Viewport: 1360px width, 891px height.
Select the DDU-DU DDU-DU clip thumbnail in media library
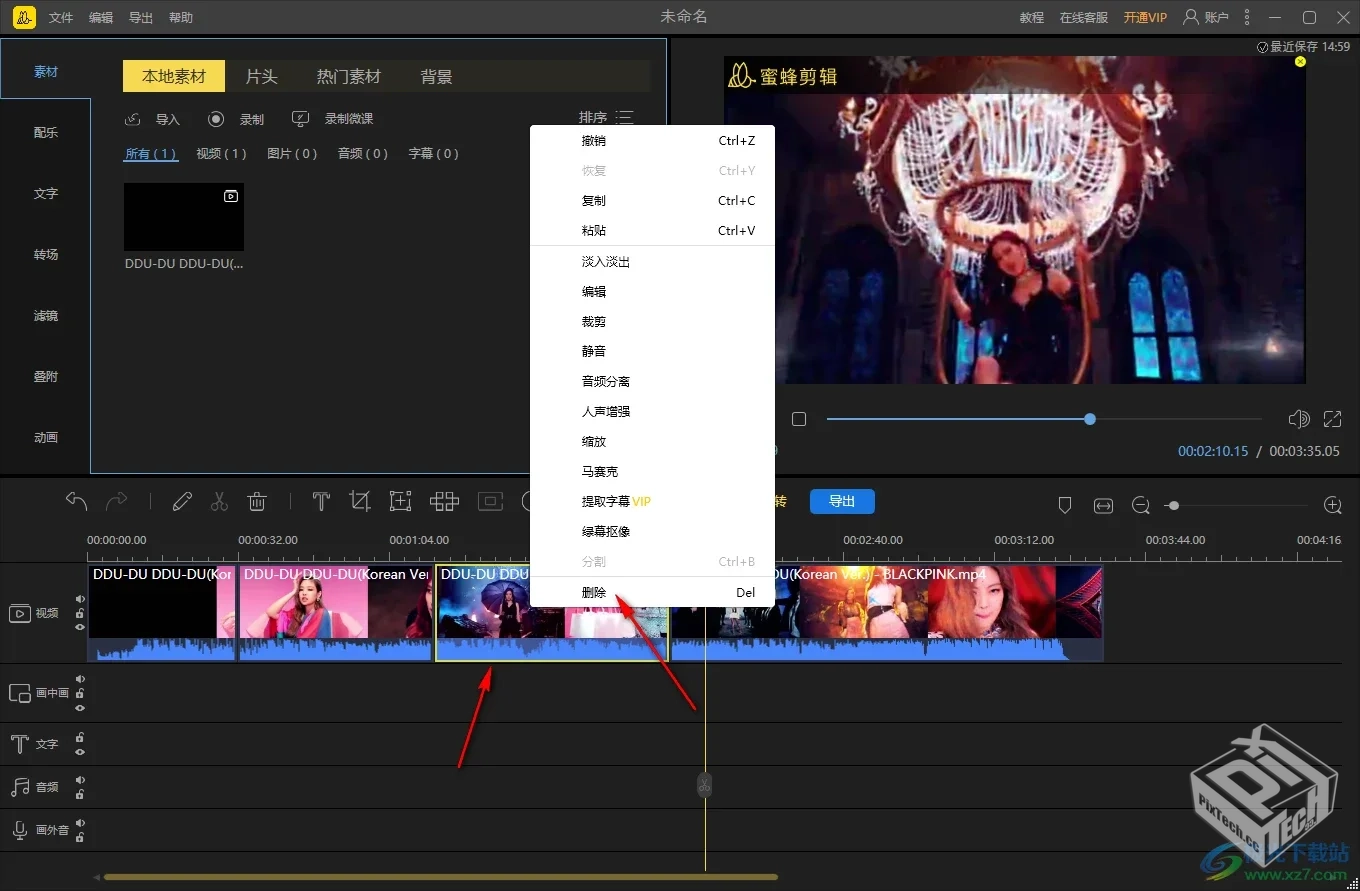click(x=183, y=217)
